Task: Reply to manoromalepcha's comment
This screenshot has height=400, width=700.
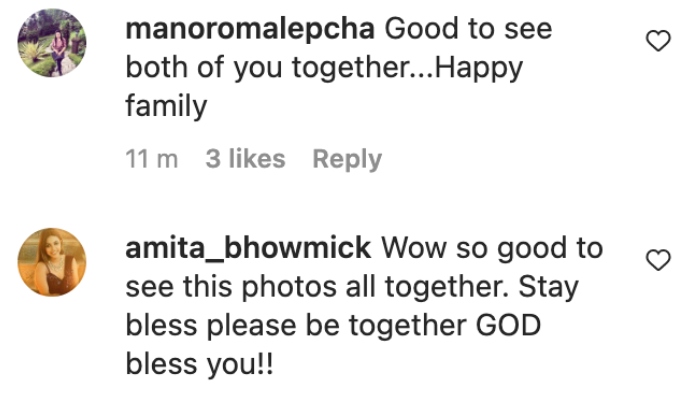Action: click(346, 159)
